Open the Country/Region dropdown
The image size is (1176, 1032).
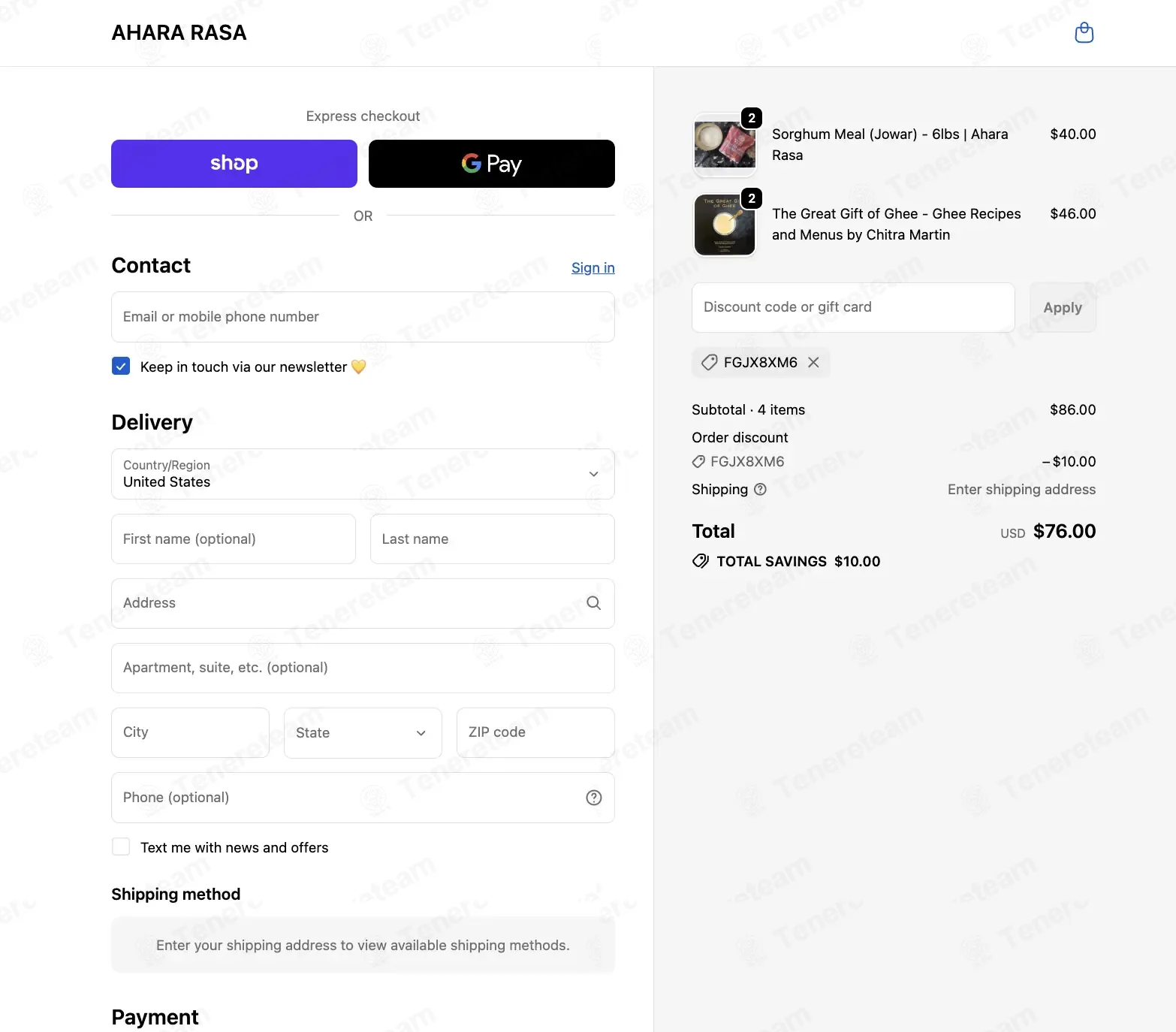click(x=363, y=474)
